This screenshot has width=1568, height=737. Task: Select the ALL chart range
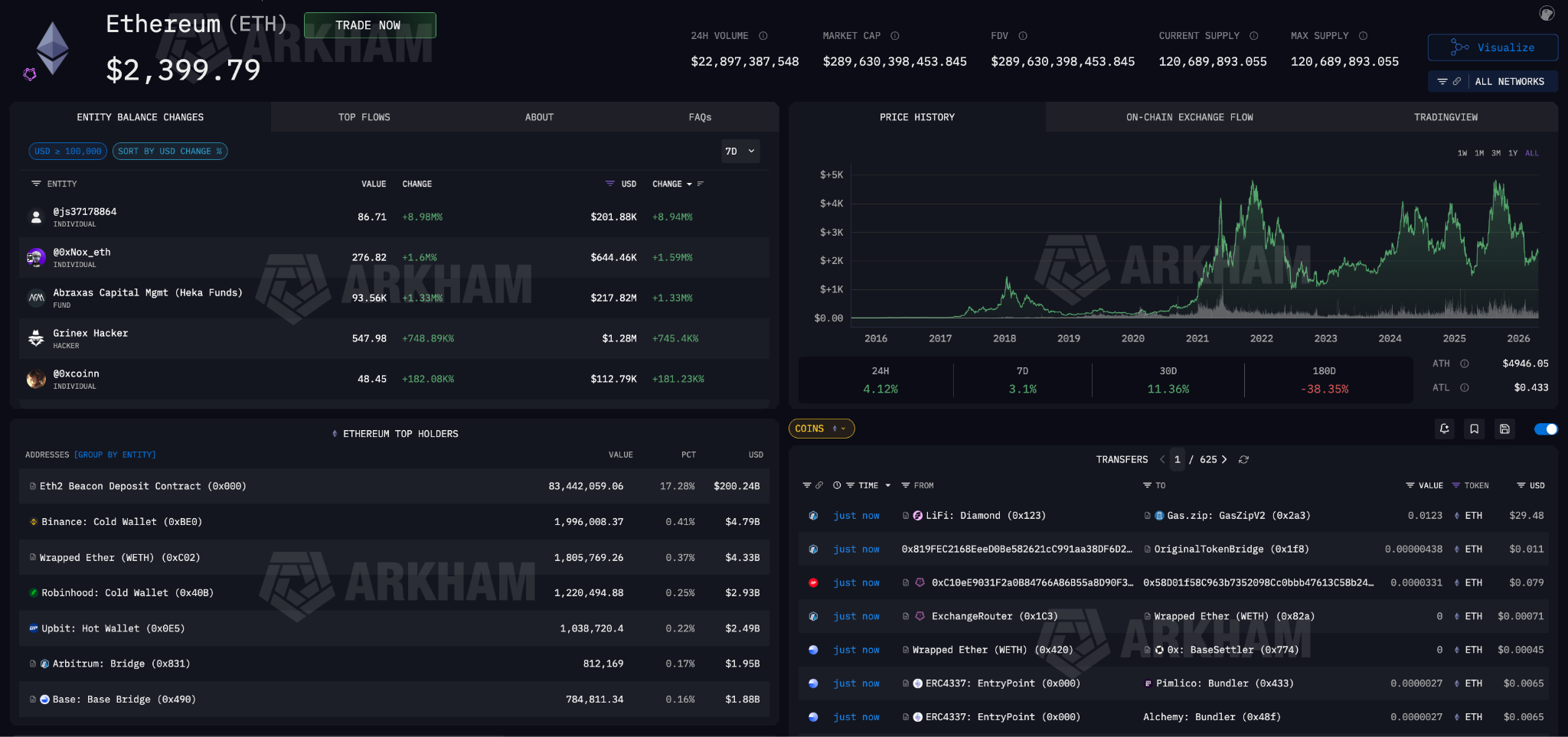[1532, 153]
